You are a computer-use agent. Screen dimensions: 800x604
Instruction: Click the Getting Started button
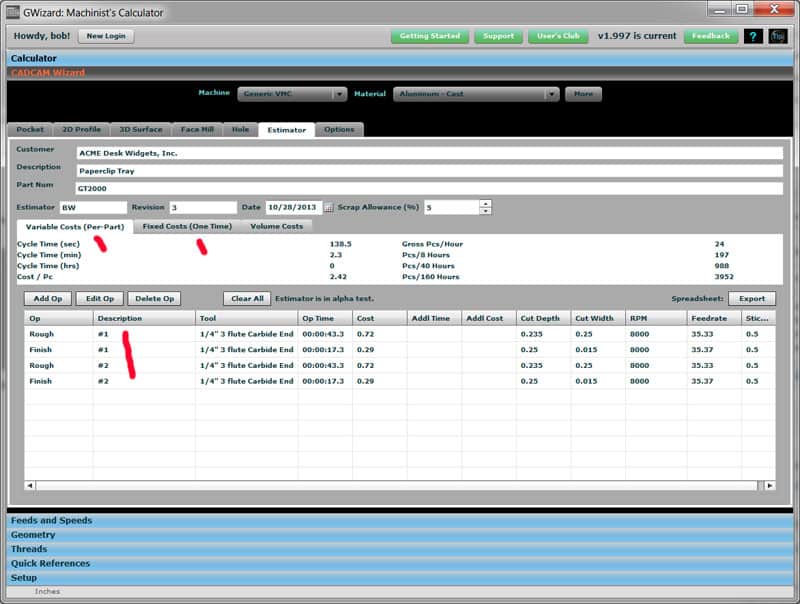(430, 36)
